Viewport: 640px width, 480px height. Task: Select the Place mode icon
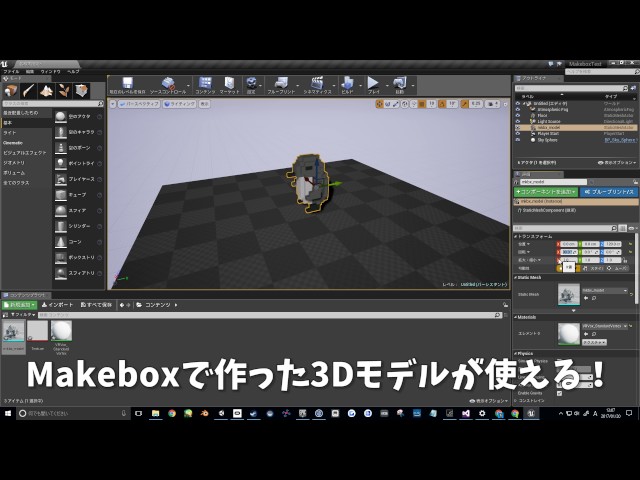pyautogui.click(x=11, y=91)
